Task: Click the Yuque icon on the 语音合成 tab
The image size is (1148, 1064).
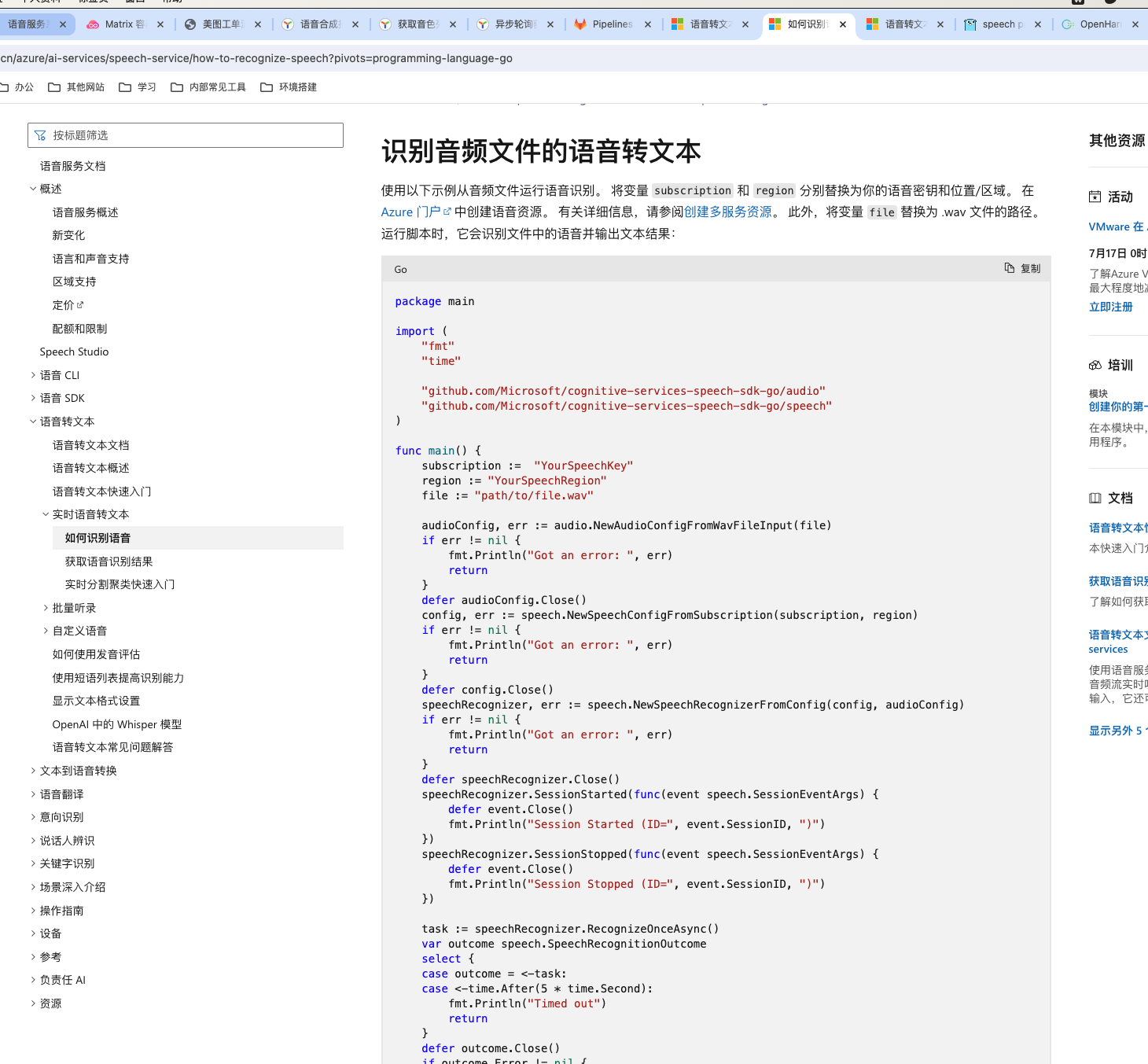Action: [x=287, y=24]
